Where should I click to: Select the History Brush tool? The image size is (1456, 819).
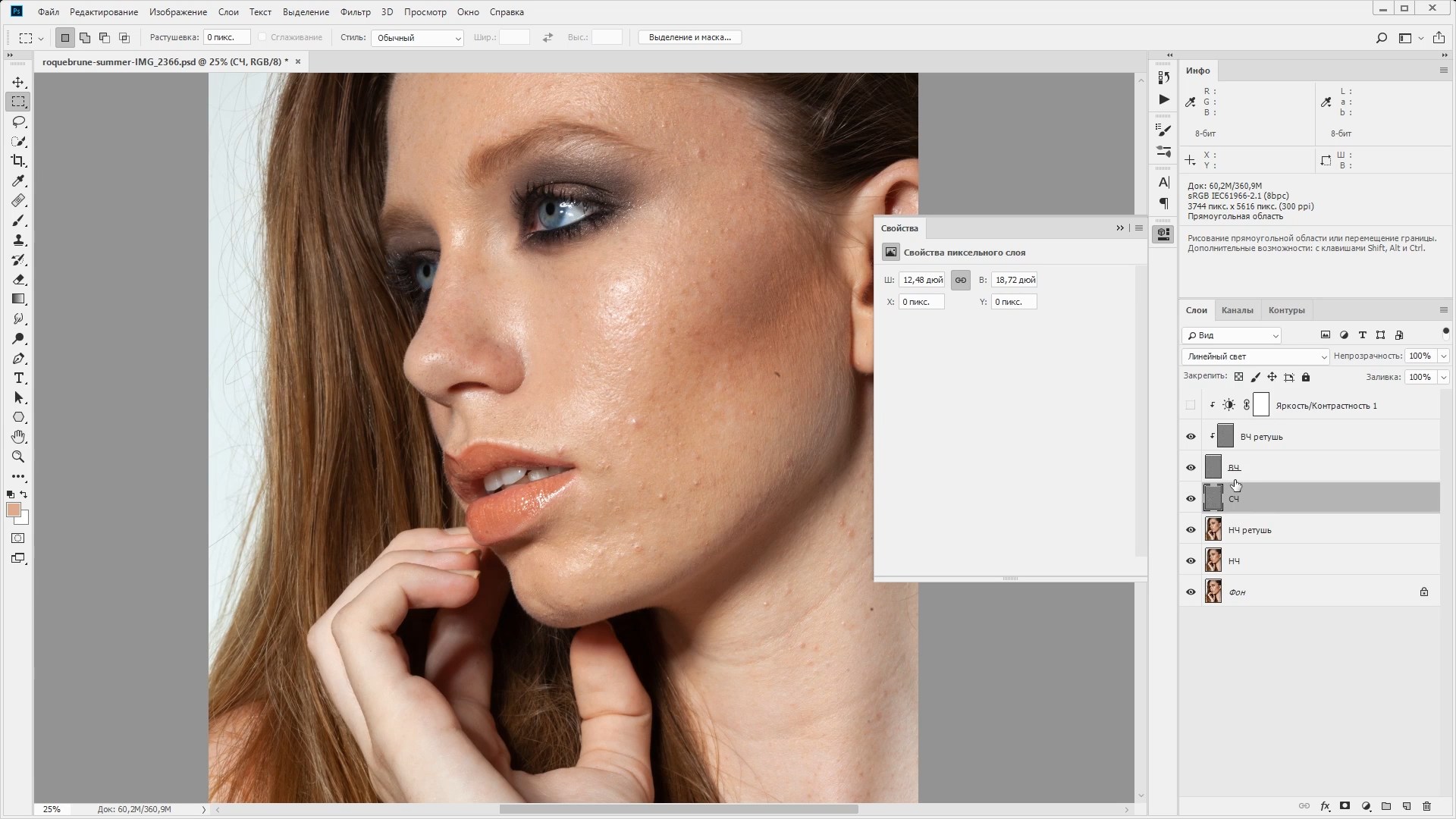[x=18, y=259]
